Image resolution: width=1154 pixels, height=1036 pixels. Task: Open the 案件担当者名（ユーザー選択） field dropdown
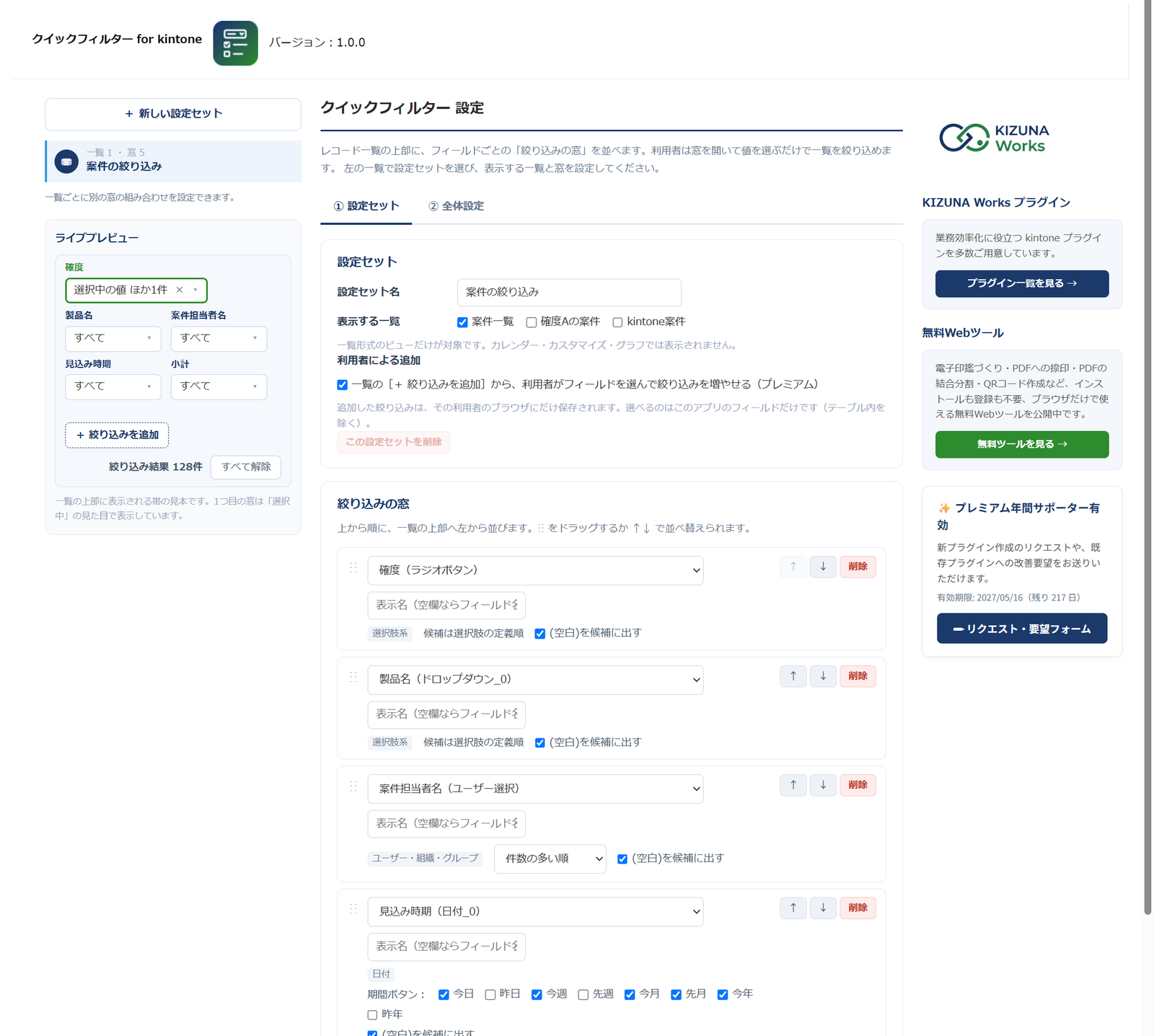(535, 789)
